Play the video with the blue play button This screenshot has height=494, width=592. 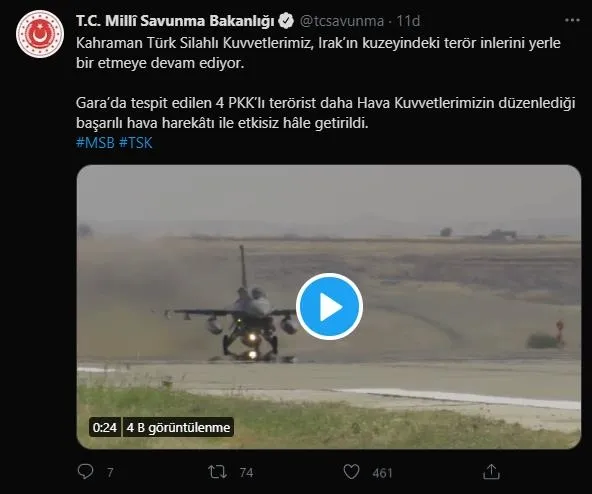pyautogui.click(x=329, y=306)
